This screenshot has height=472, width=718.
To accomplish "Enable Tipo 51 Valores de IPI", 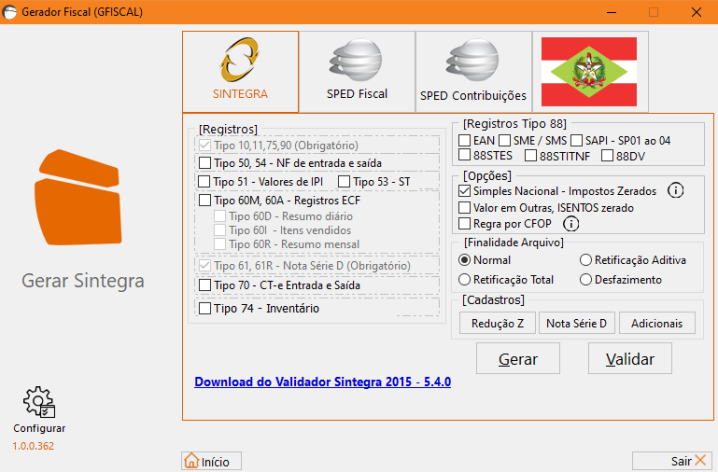I will tap(204, 182).
